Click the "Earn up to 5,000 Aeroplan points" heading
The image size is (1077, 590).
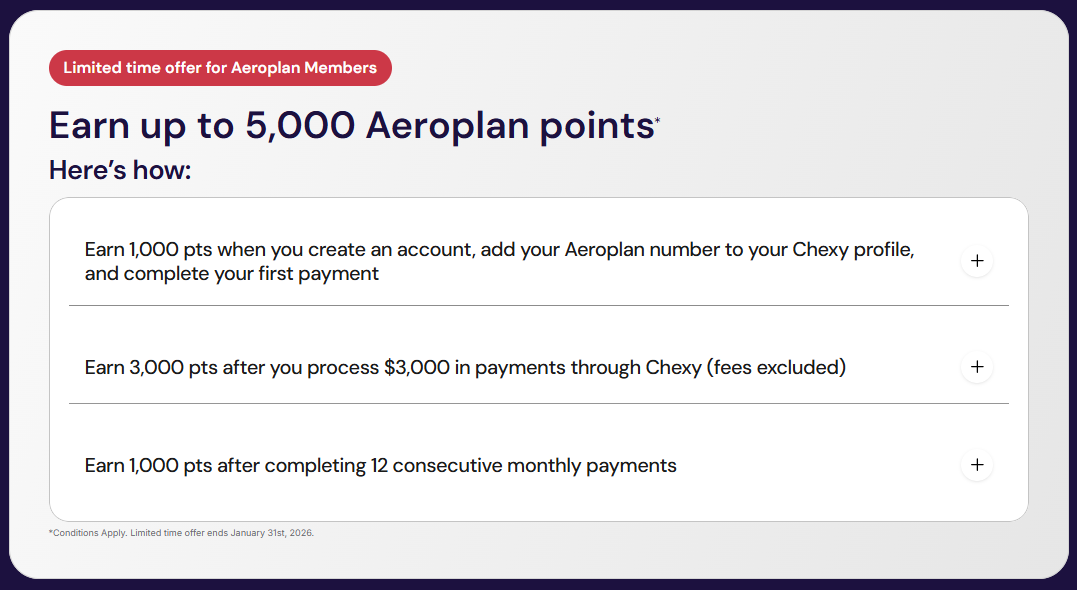[350, 126]
